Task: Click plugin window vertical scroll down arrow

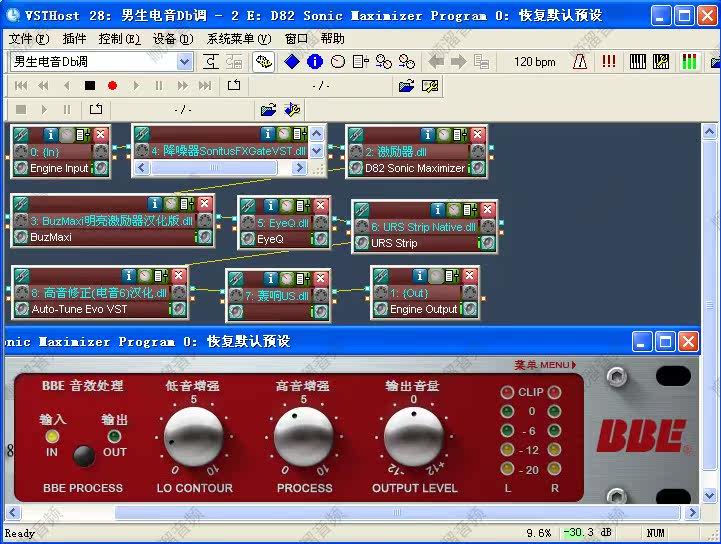Action: [x=710, y=496]
